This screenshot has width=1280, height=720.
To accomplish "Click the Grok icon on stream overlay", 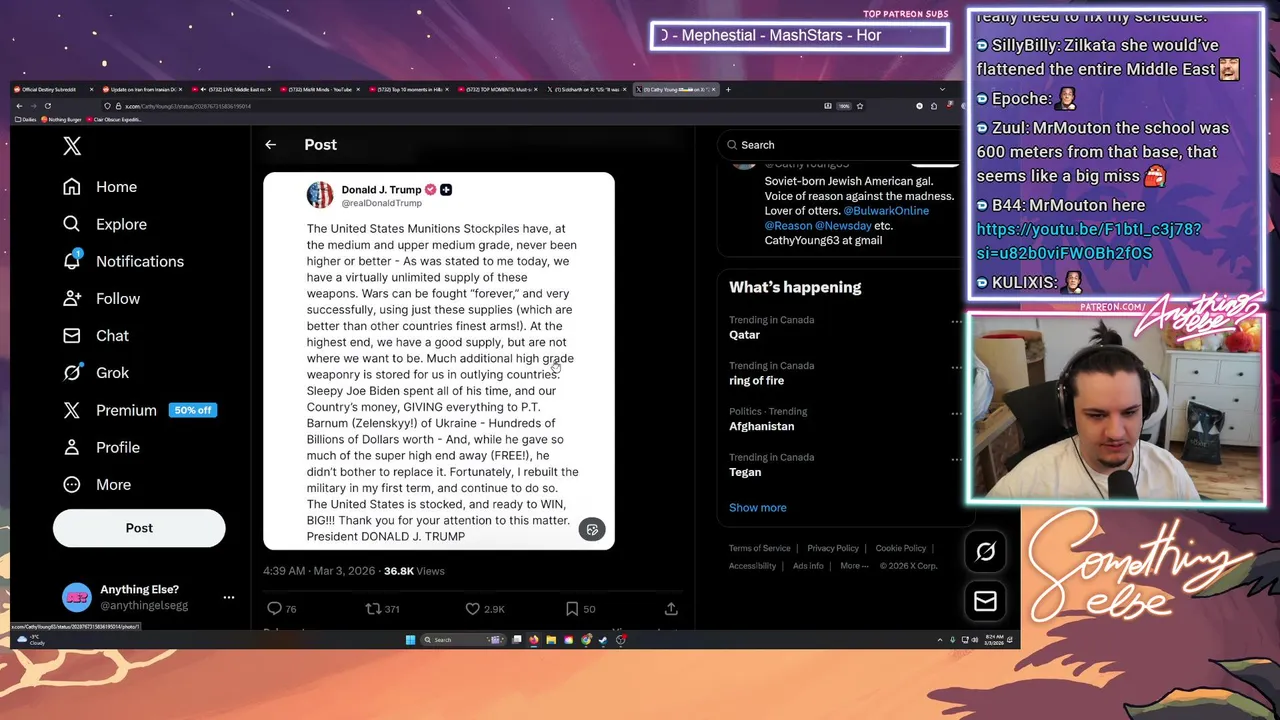I will [985, 552].
